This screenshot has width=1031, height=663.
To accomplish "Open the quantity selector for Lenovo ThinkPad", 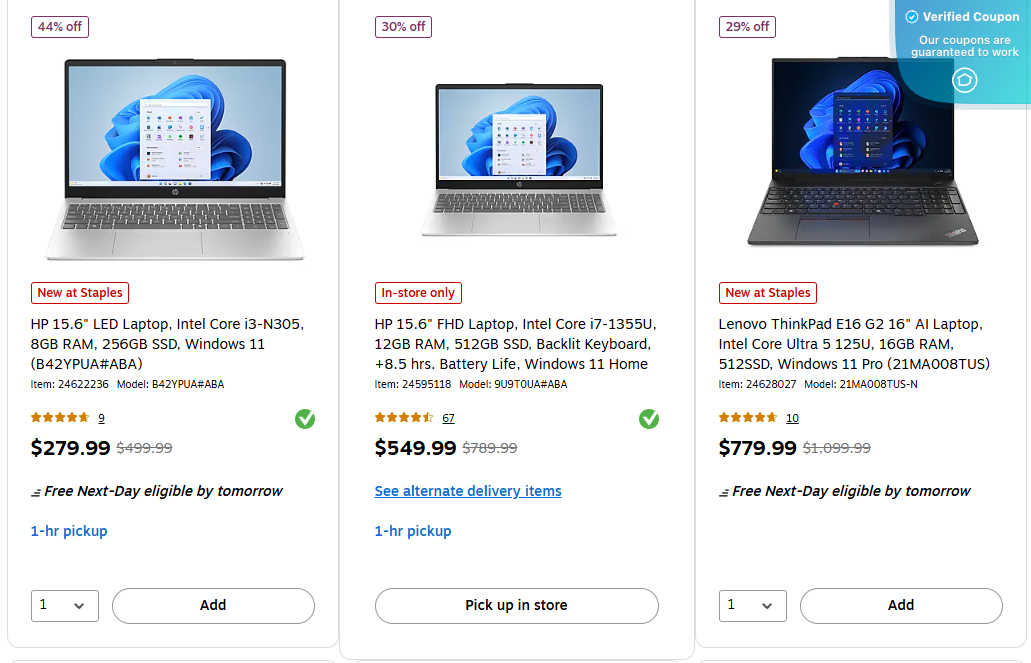I will 752,605.
